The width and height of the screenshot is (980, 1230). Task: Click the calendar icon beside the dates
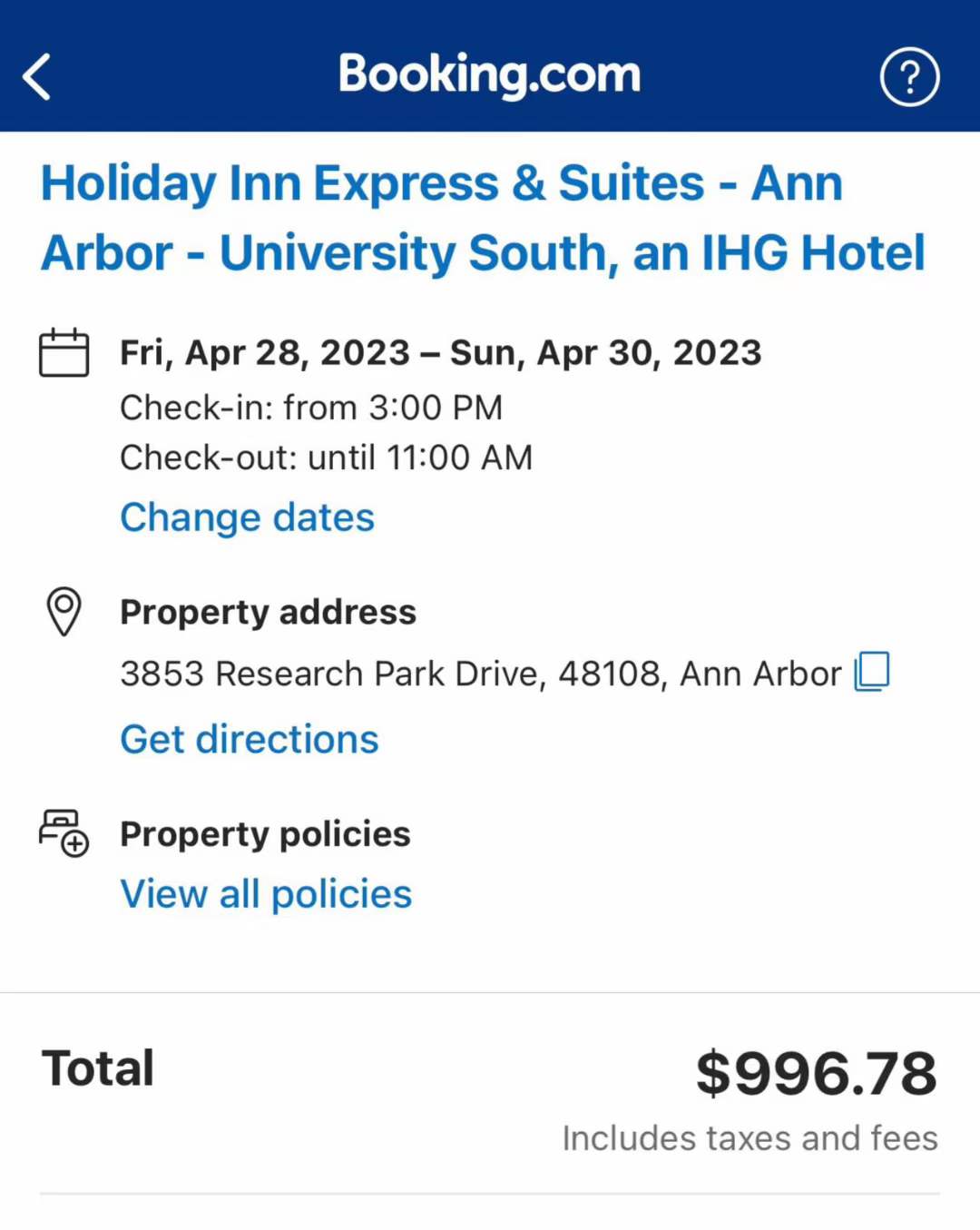click(64, 352)
